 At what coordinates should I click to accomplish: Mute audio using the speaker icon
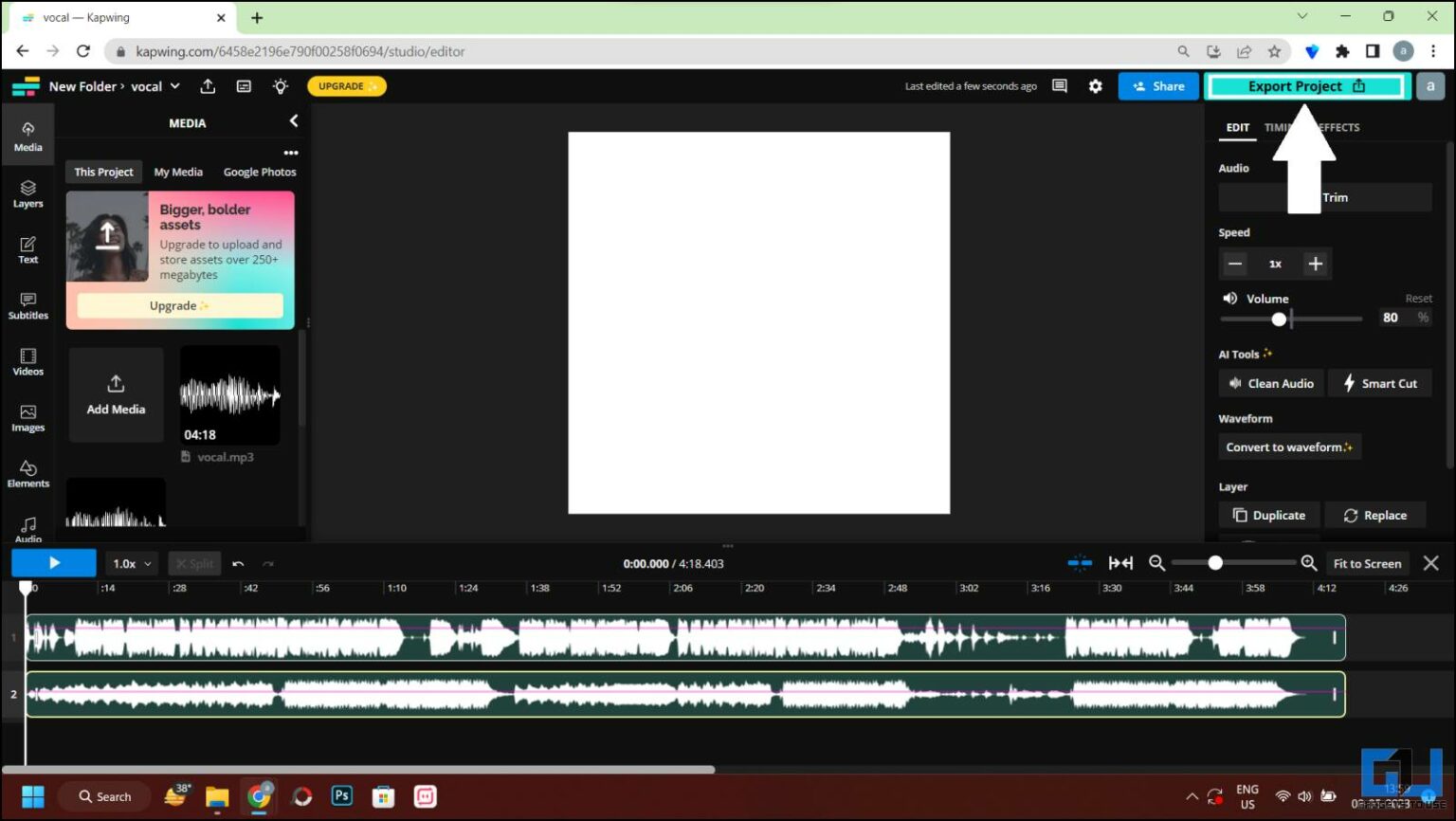click(x=1229, y=298)
